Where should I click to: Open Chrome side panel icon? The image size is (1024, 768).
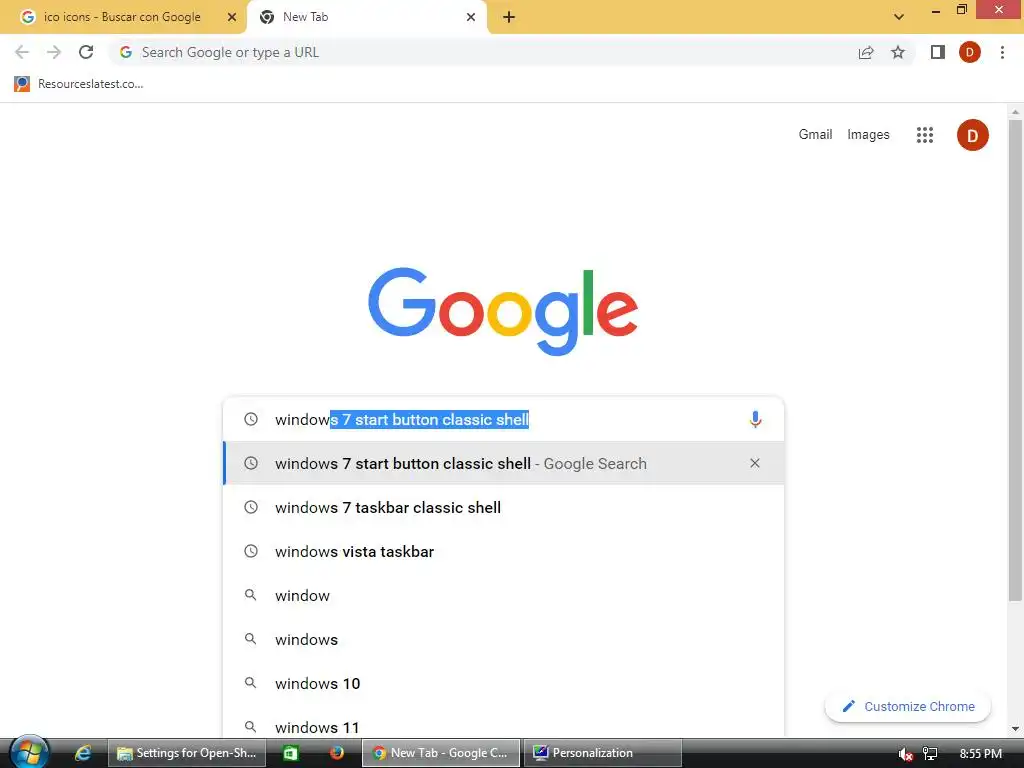click(938, 52)
